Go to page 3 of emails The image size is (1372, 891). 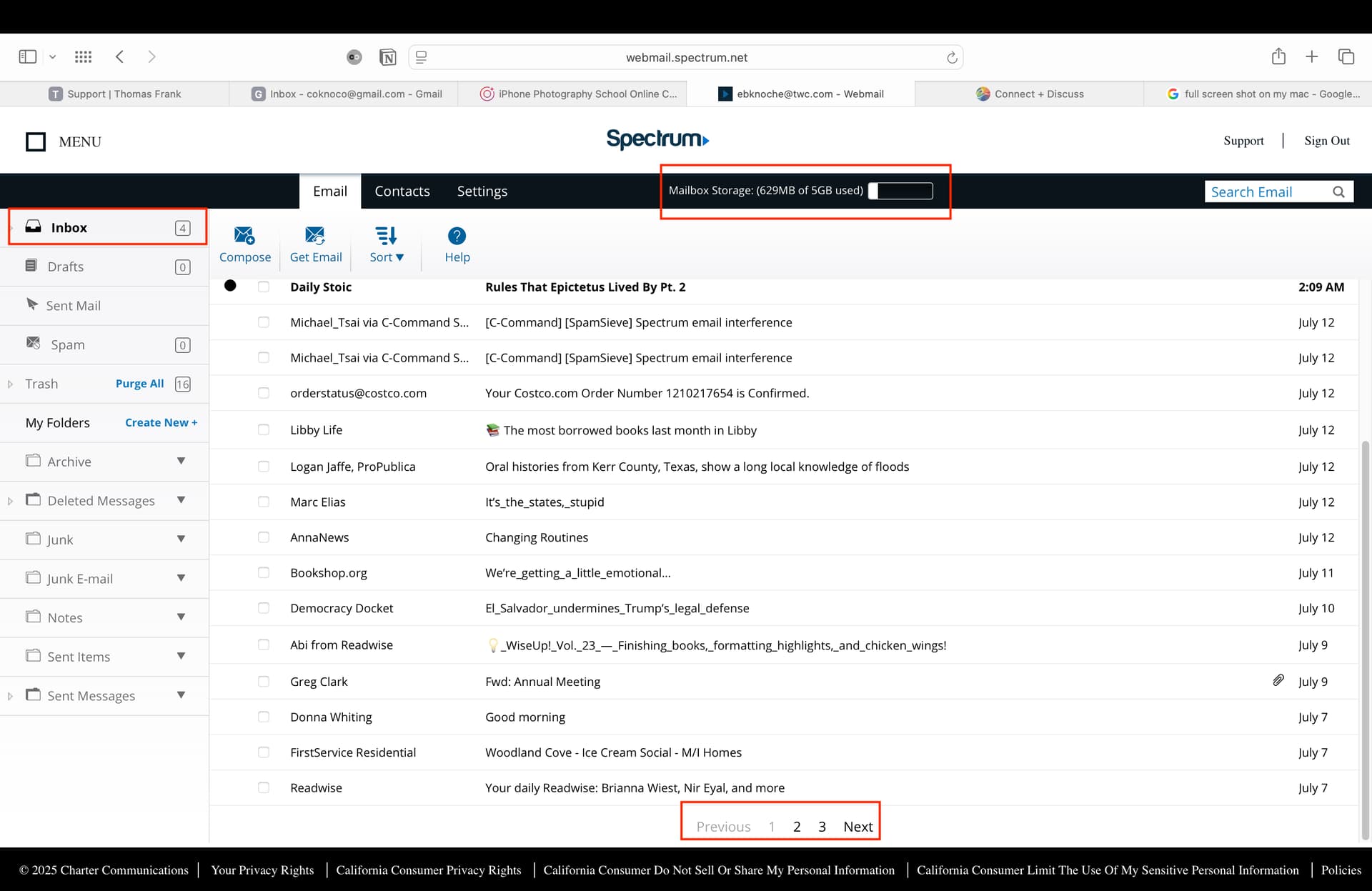(822, 826)
